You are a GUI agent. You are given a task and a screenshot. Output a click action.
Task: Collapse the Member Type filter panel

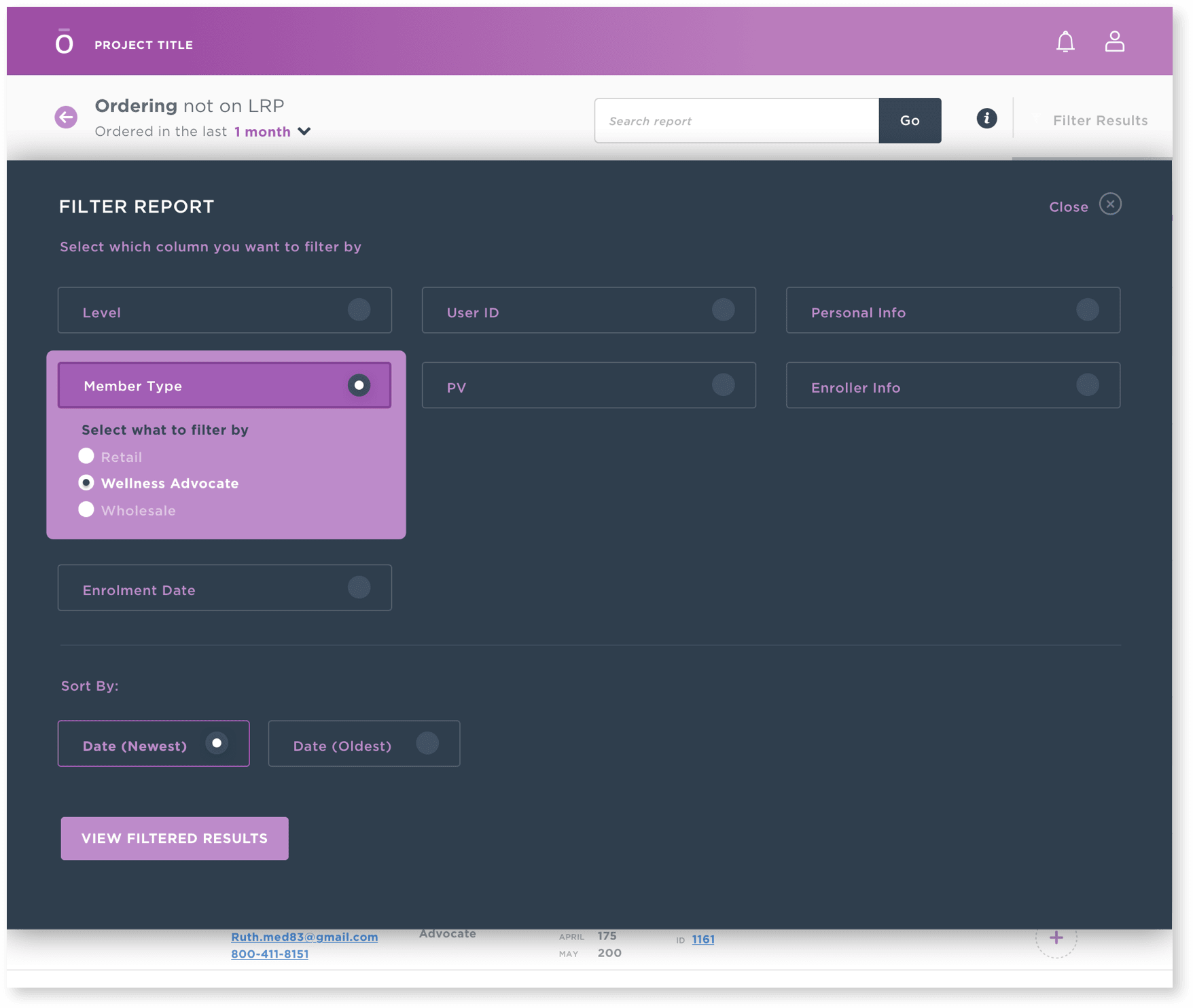(225, 385)
